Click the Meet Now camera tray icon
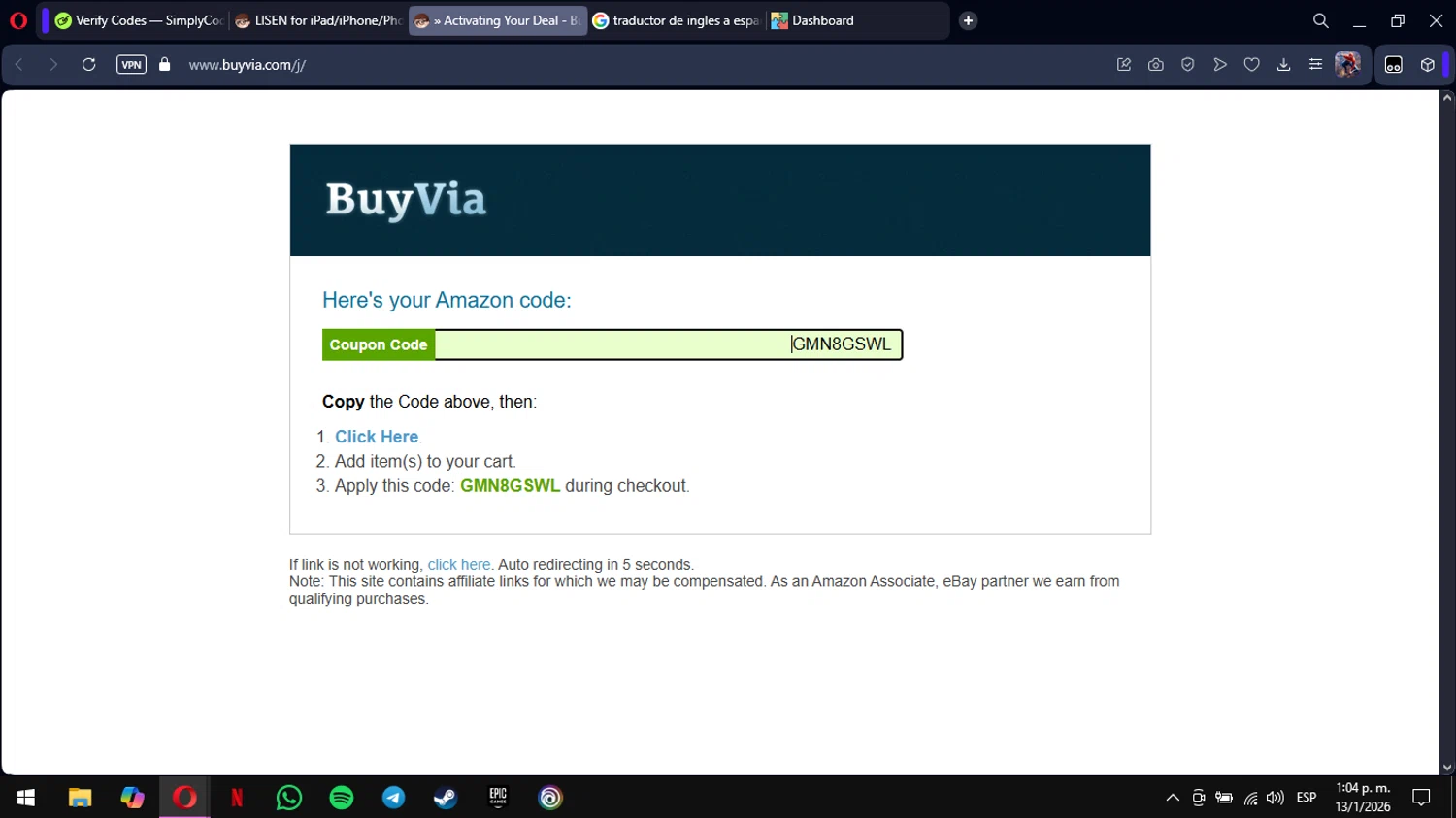Image resolution: width=1456 pixels, height=818 pixels. [1199, 798]
